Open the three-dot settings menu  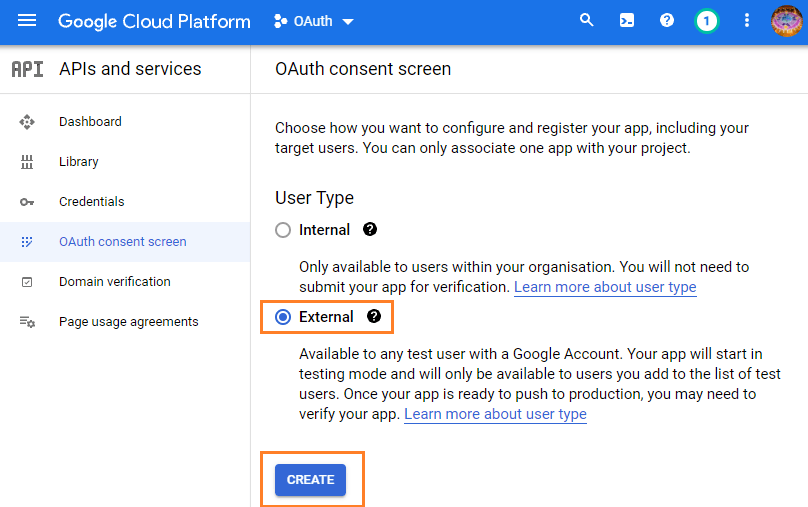point(747,21)
